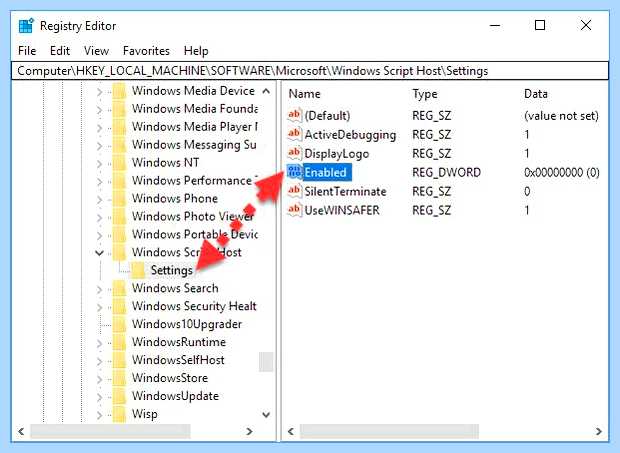Image resolution: width=620 pixels, height=453 pixels.
Task: Expand the Windows Media Device key
Action: click(x=100, y=92)
